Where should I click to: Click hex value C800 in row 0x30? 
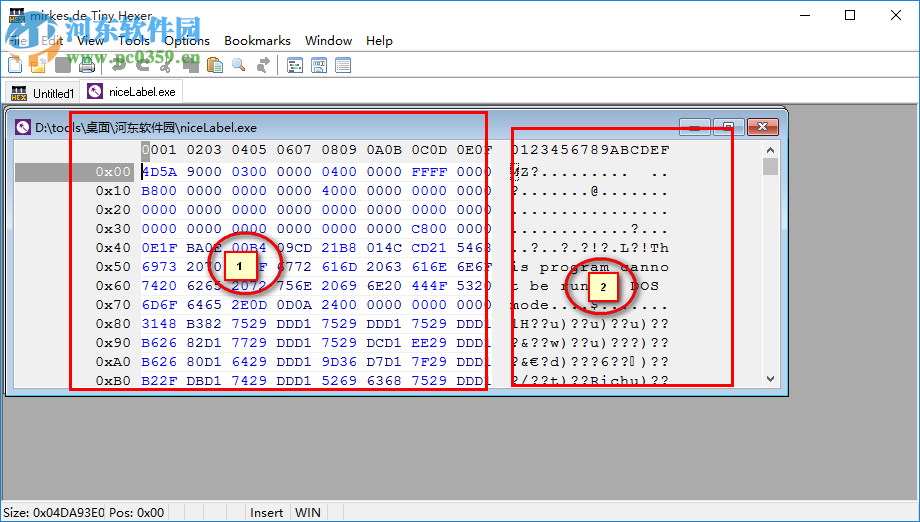pos(429,229)
